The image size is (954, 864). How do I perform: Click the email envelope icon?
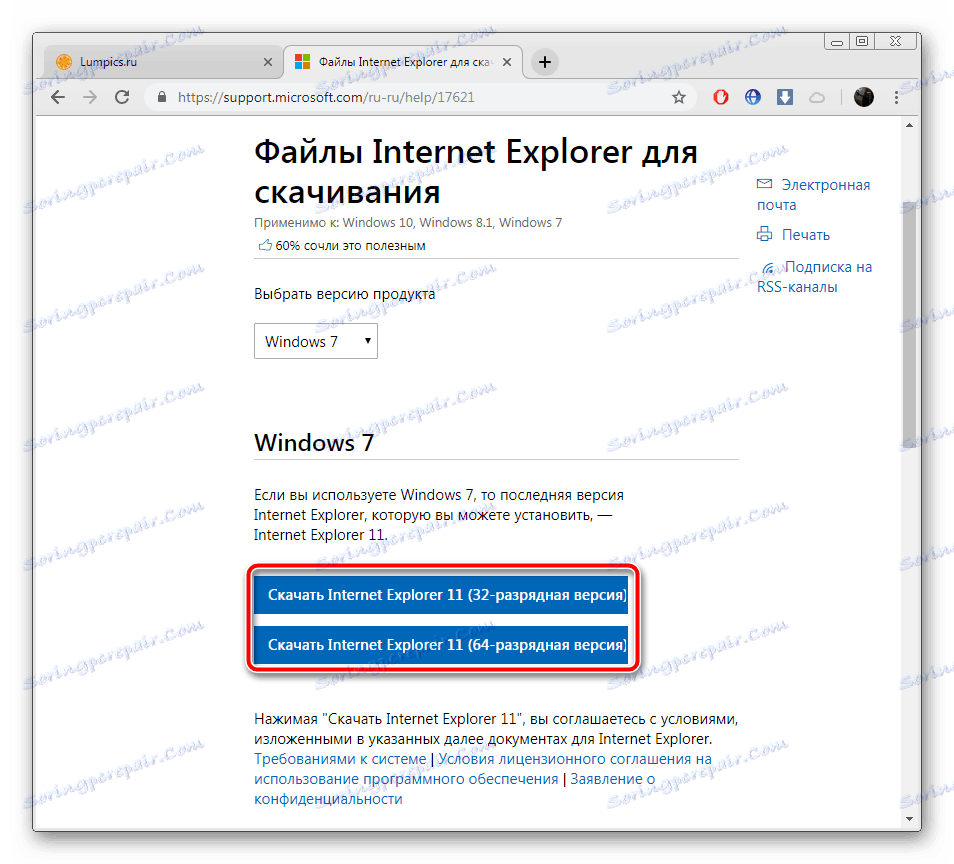pyautogui.click(x=764, y=184)
